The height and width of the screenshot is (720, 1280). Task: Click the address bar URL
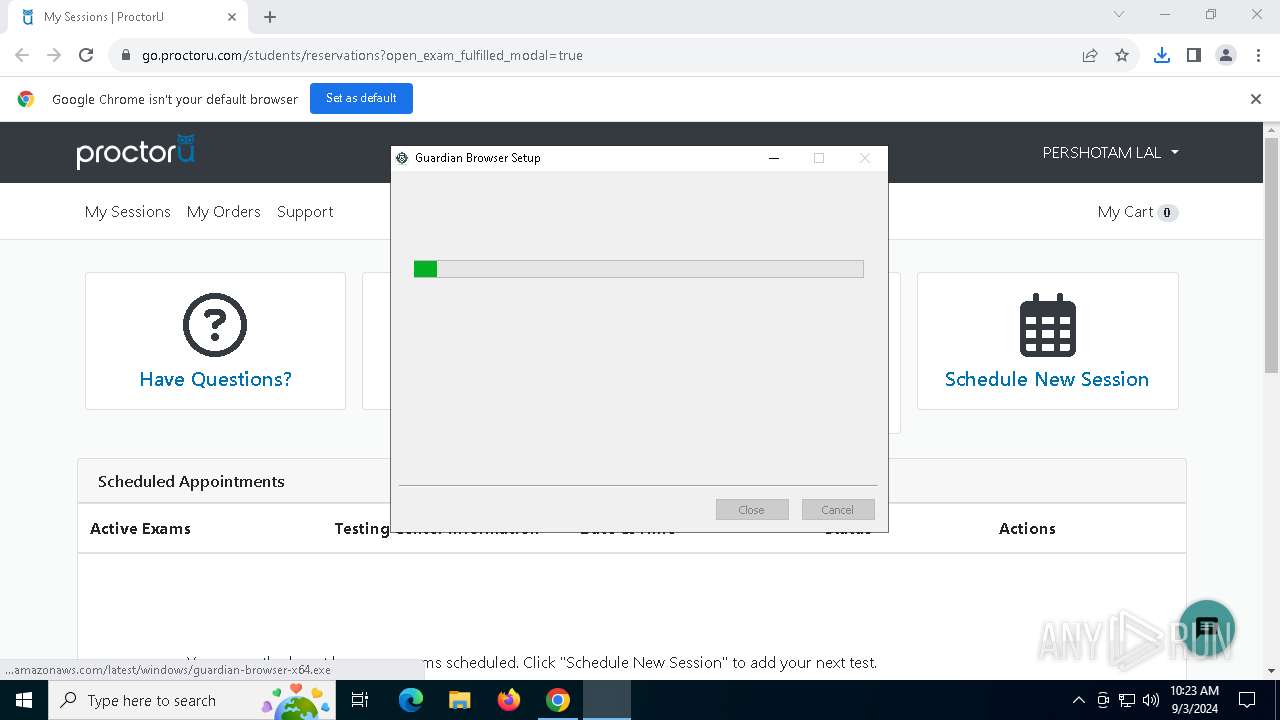pyautogui.click(x=362, y=55)
